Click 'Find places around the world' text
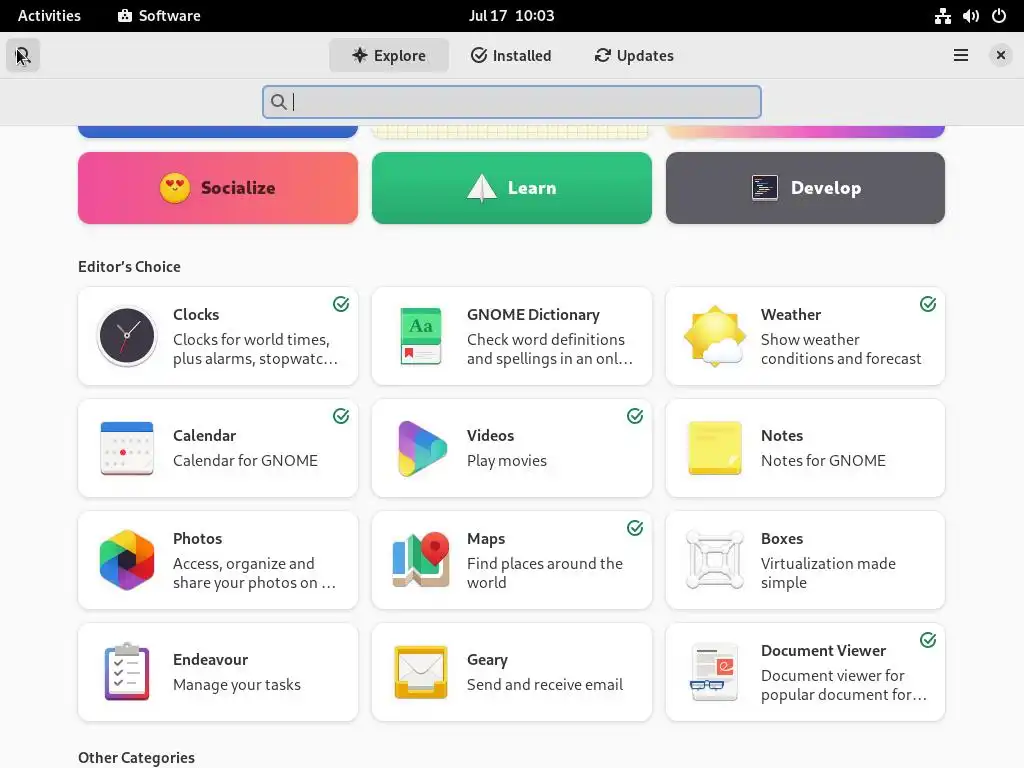Screen dimensions: 1024x768 coord(545,573)
